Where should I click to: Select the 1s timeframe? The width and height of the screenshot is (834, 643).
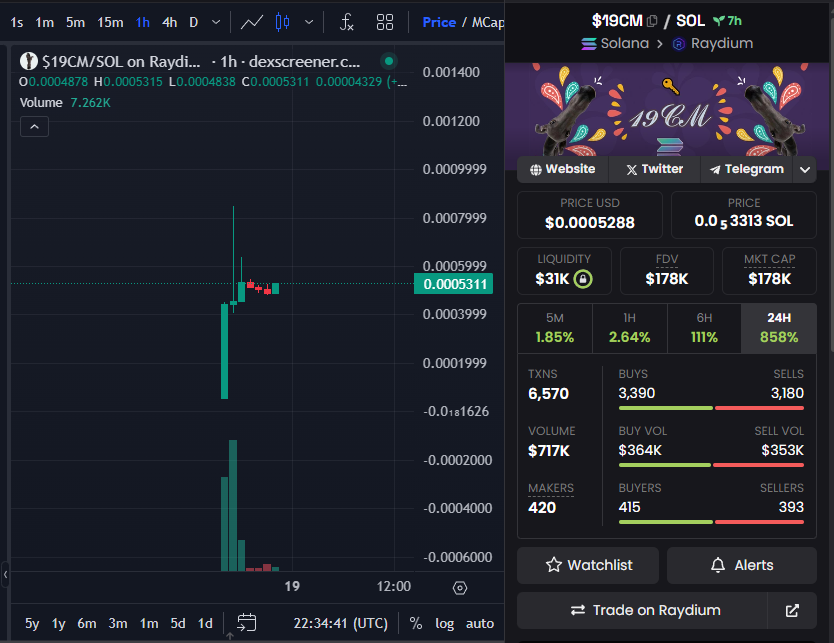[x=16, y=22]
